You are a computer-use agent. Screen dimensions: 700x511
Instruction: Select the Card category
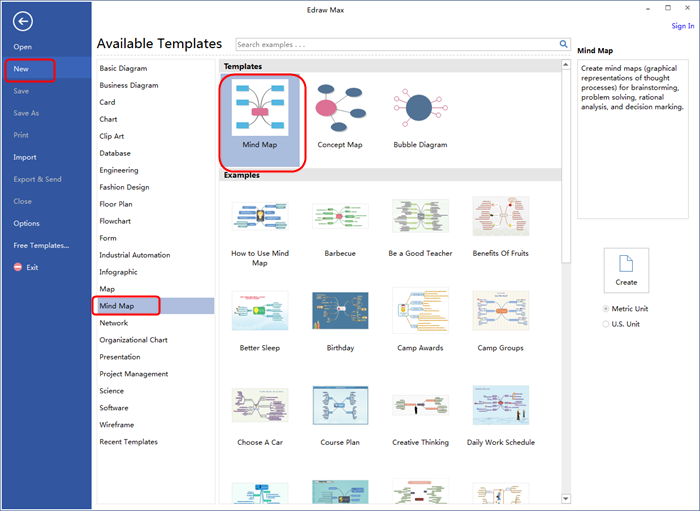[x=107, y=102]
